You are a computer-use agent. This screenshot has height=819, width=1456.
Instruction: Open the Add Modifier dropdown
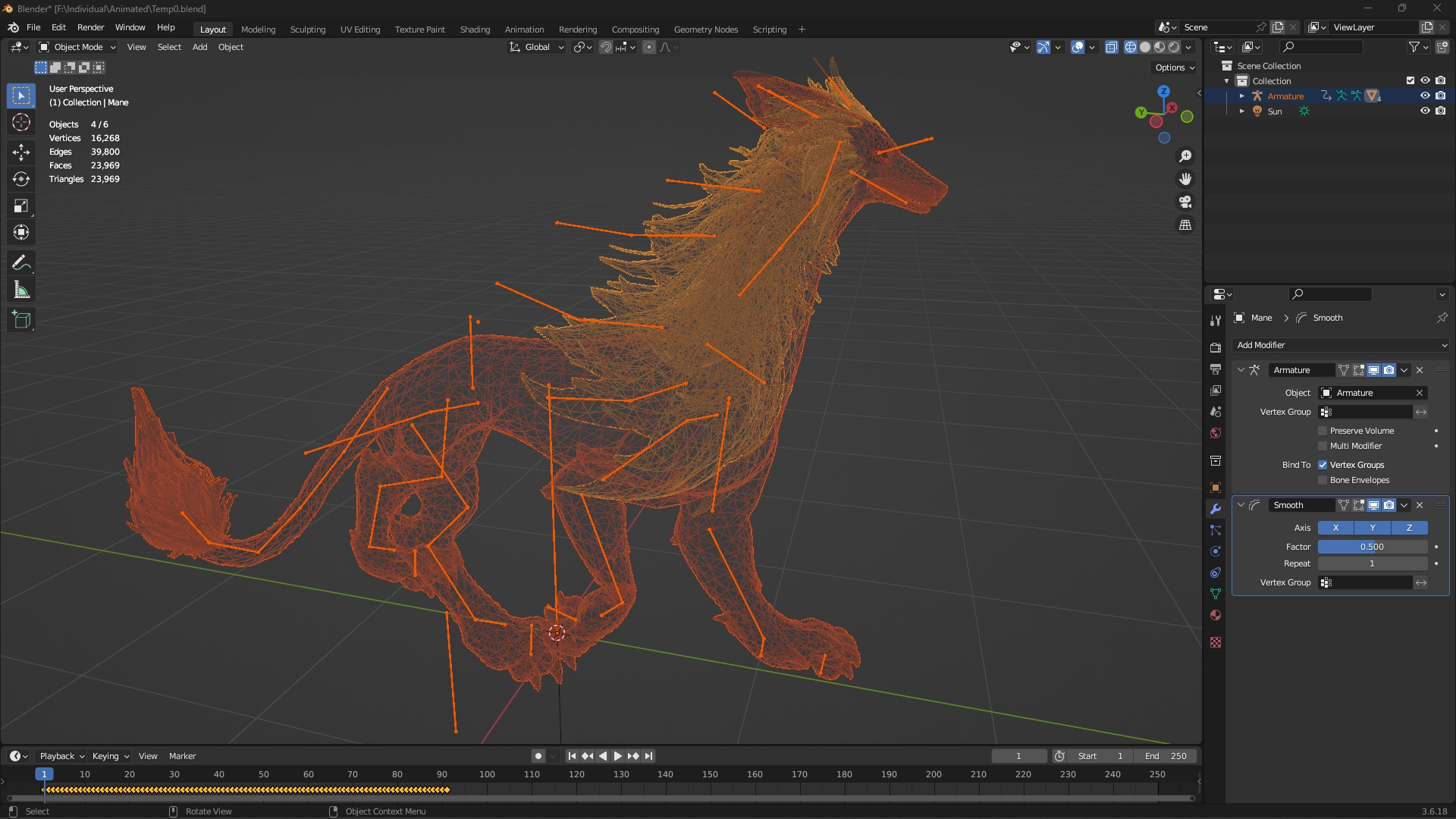coord(1341,345)
